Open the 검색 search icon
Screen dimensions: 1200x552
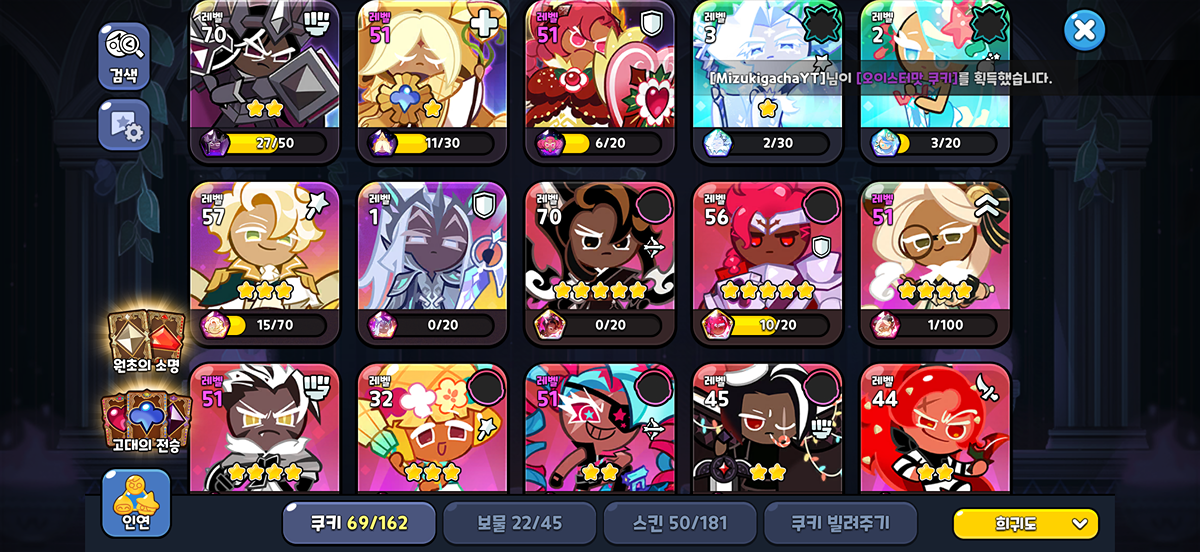click(x=124, y=56)
